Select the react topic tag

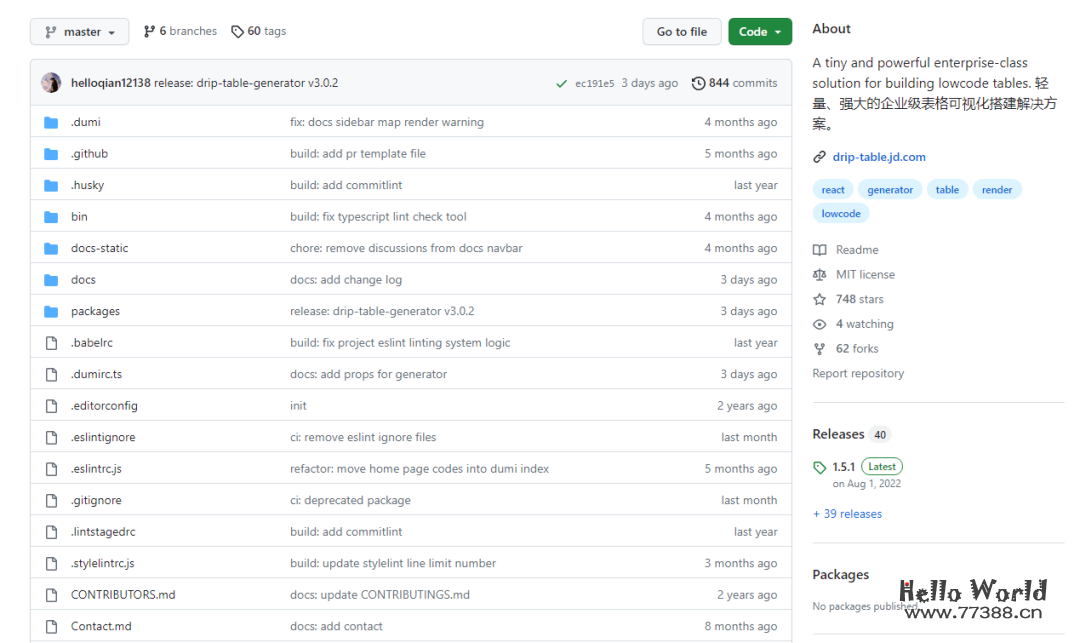[x=833, y=190]
